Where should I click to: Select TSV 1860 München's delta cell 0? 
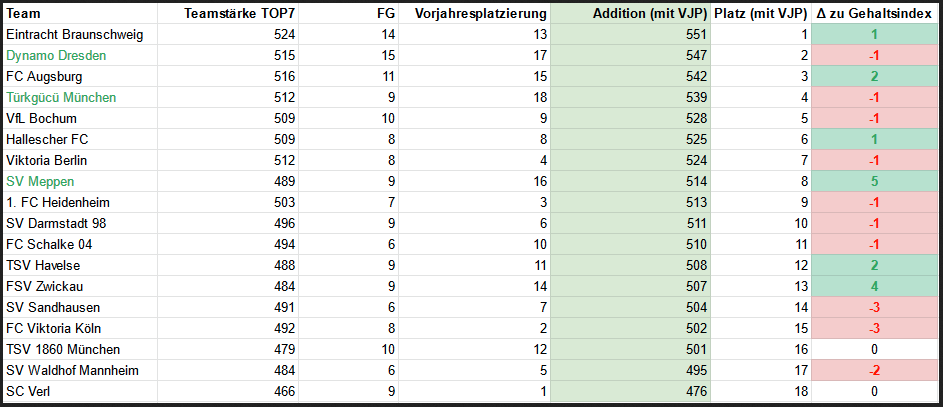coord(874,349)
